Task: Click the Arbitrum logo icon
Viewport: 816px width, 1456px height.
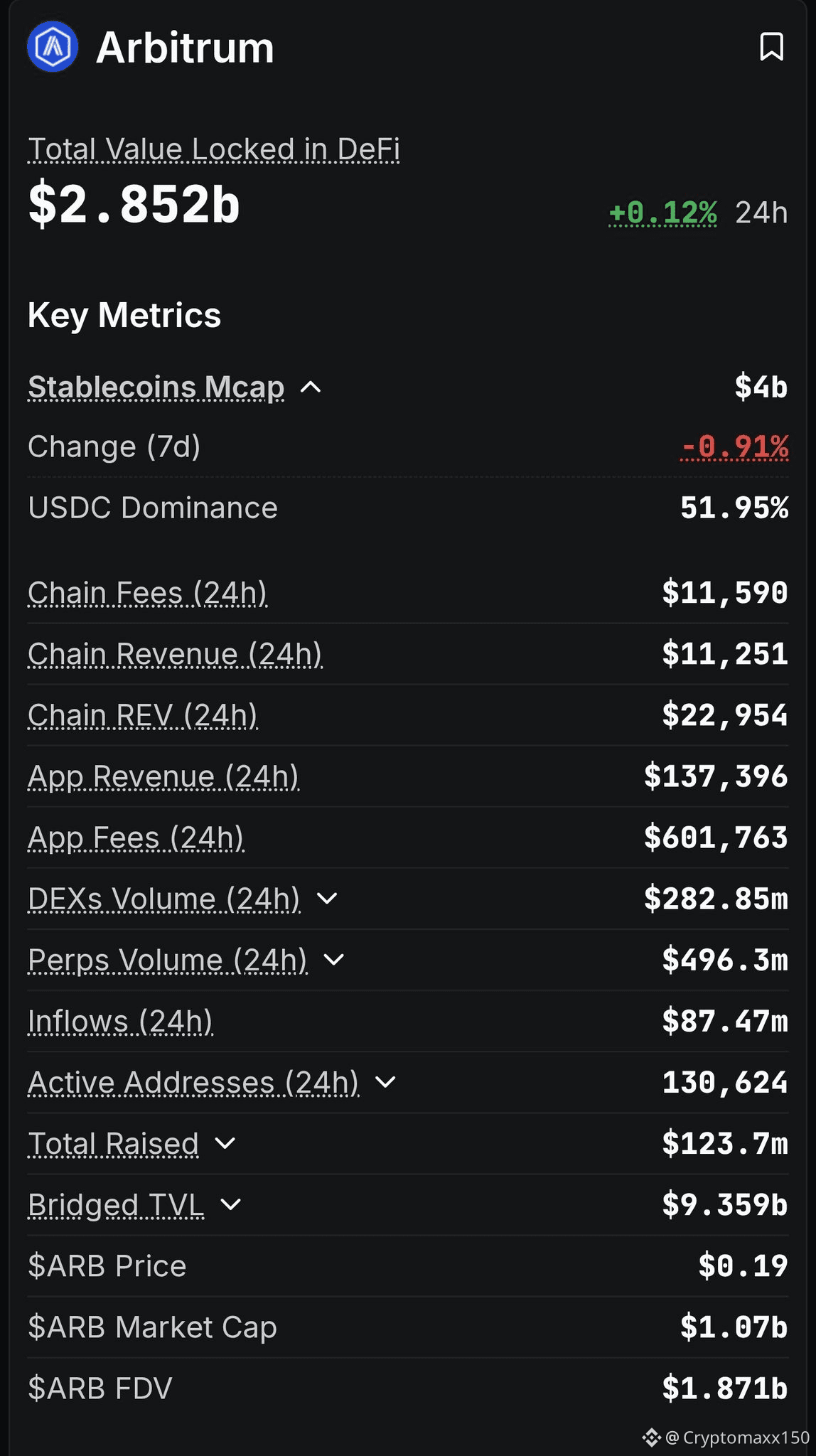Action: (53, 47)
